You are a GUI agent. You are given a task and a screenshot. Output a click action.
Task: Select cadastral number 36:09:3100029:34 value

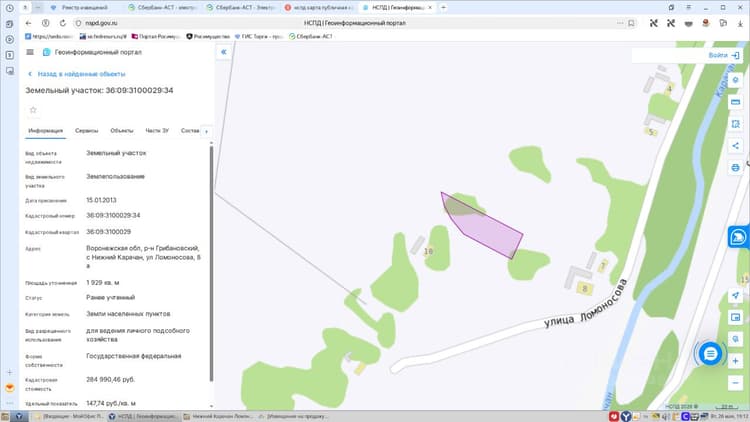(x=113, y=215)
